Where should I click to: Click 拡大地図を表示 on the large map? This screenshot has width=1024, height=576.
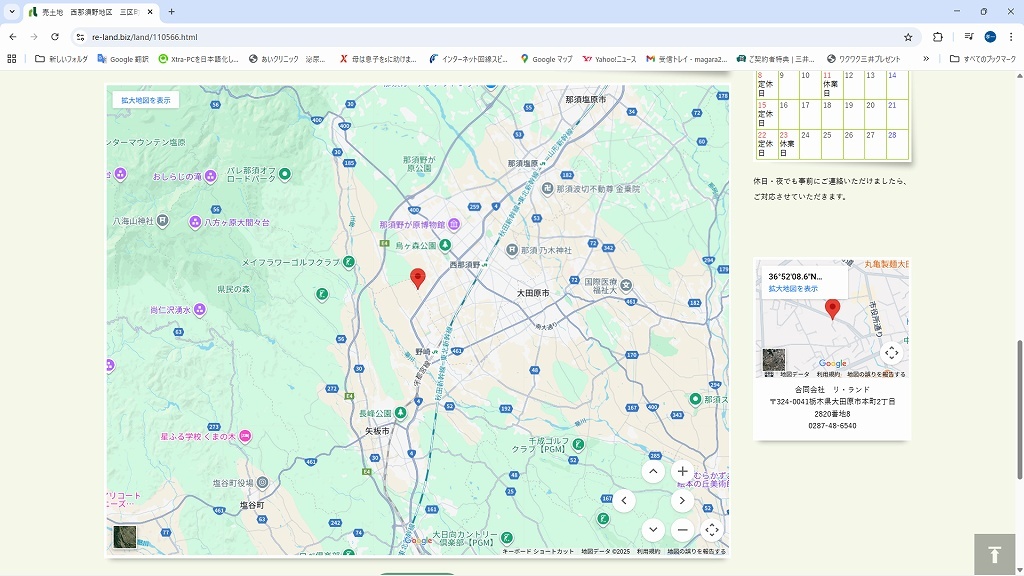tap(146, 100)
